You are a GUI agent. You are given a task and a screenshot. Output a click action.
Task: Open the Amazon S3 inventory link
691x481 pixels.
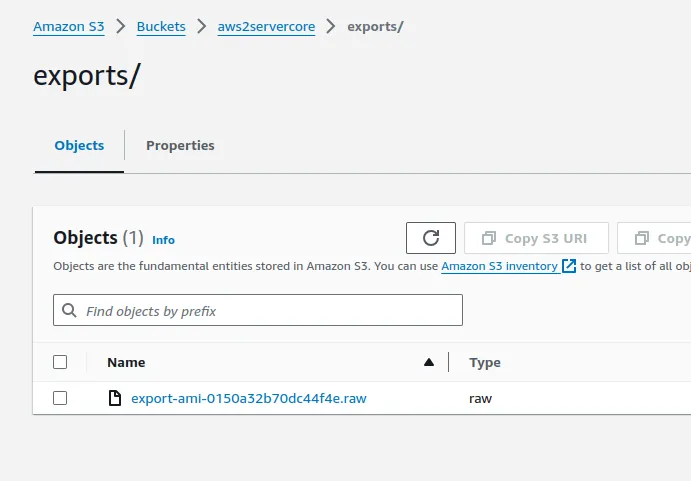(x=499, y=266)
